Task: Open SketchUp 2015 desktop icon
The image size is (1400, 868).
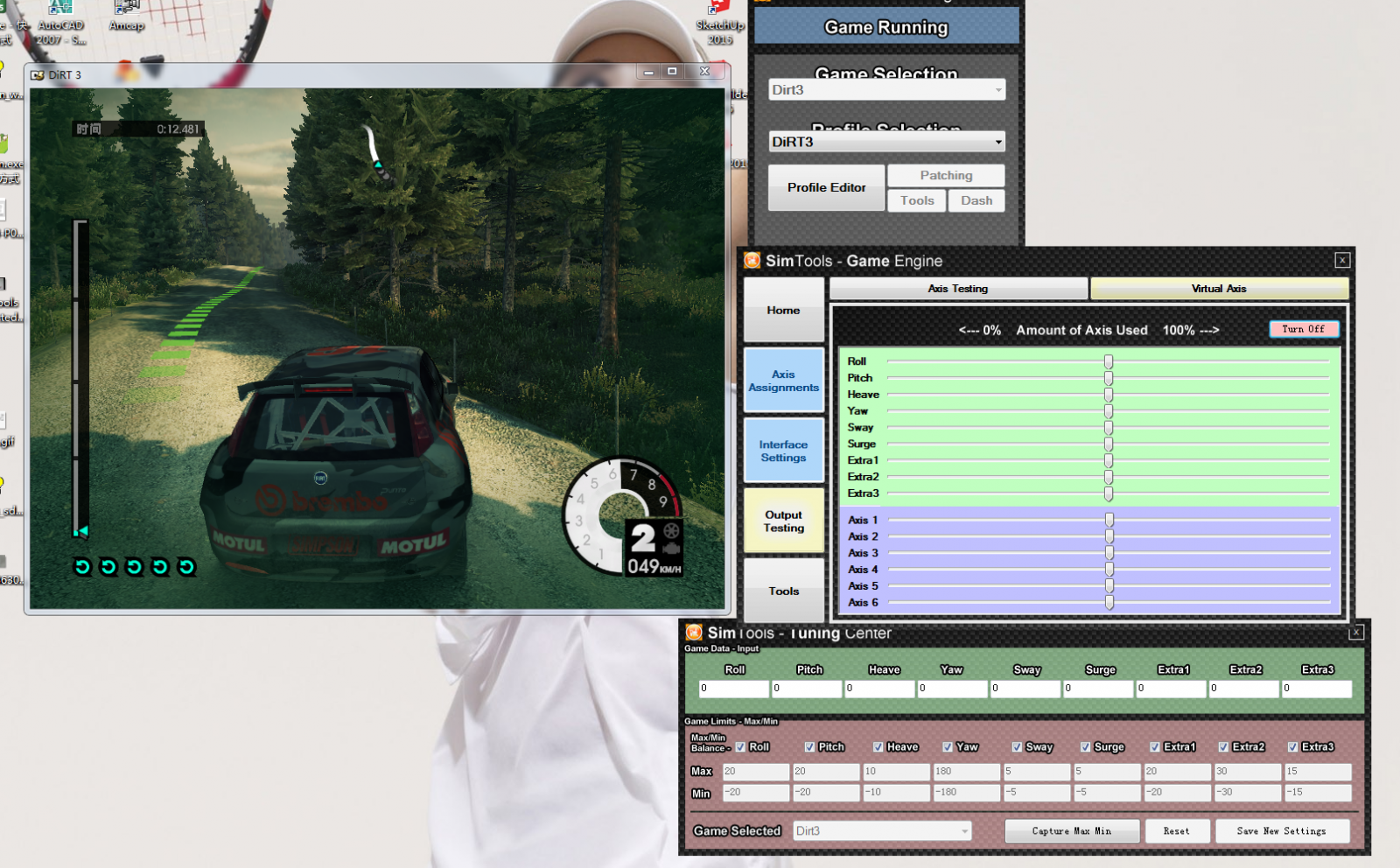Action: point(720,23)
